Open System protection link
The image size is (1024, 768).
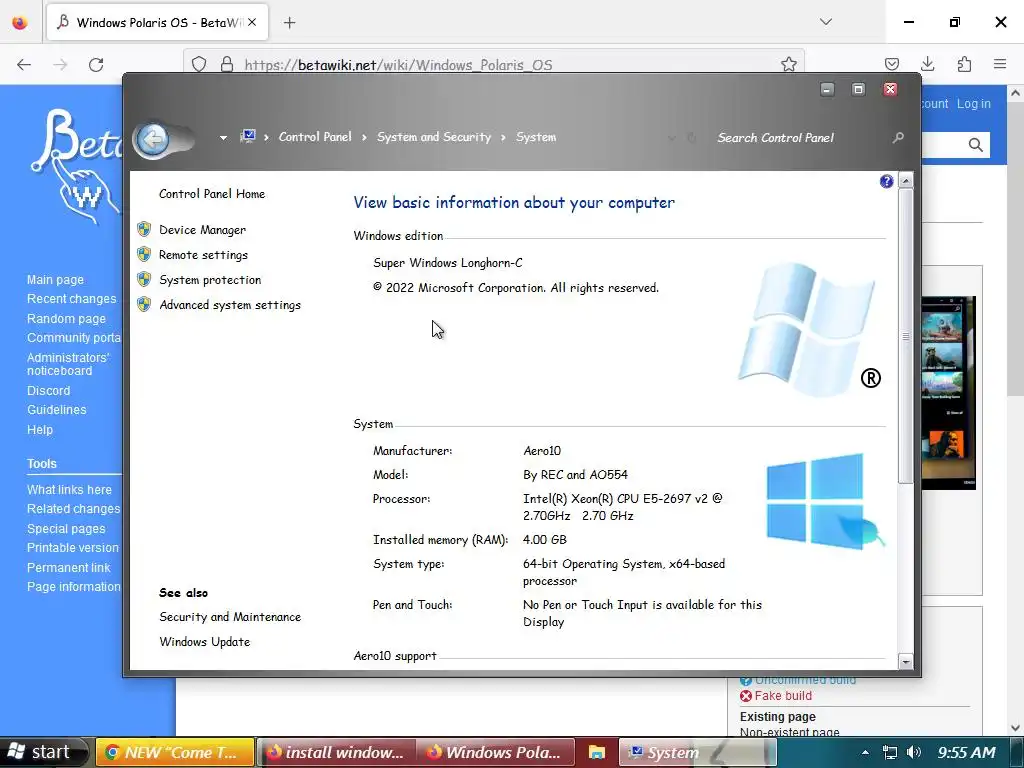point(210,280)
